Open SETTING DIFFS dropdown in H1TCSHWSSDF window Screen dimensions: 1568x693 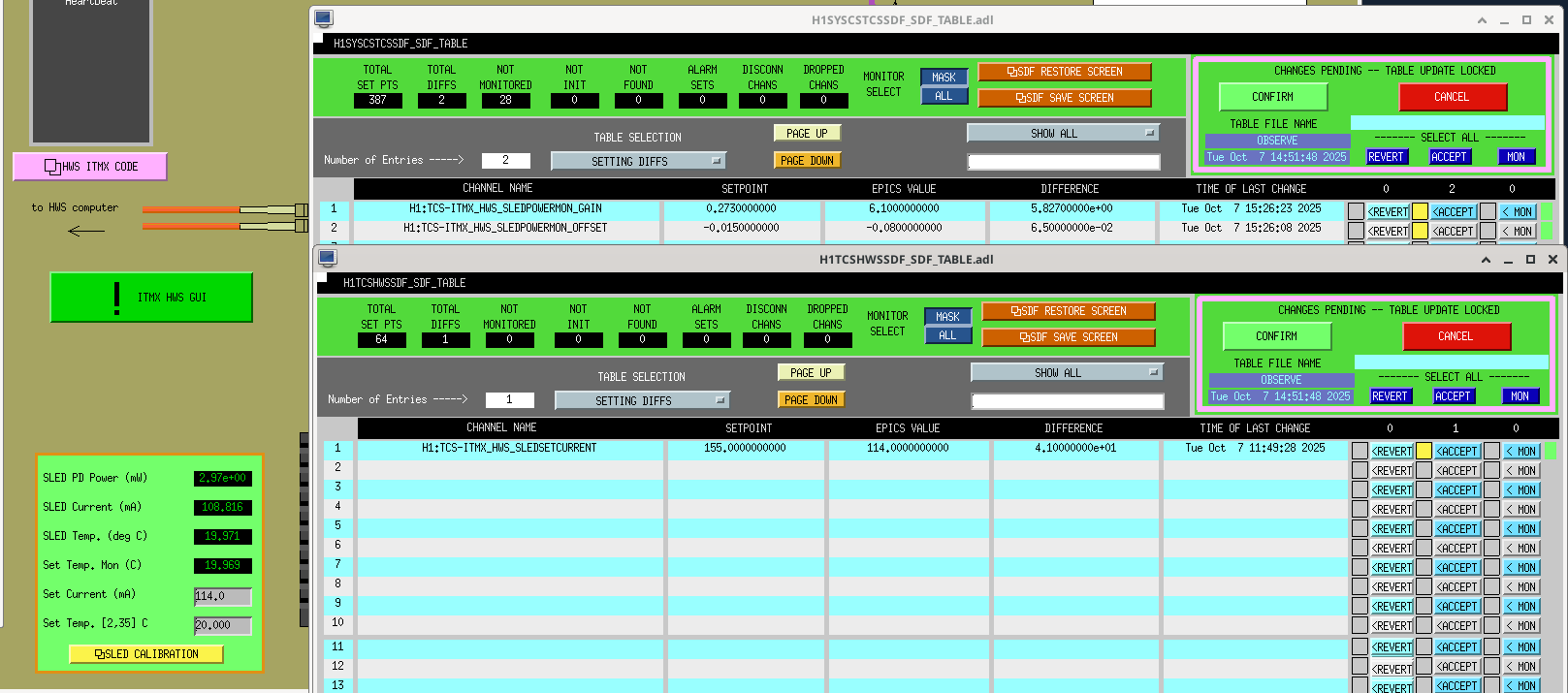coord(641,400)
